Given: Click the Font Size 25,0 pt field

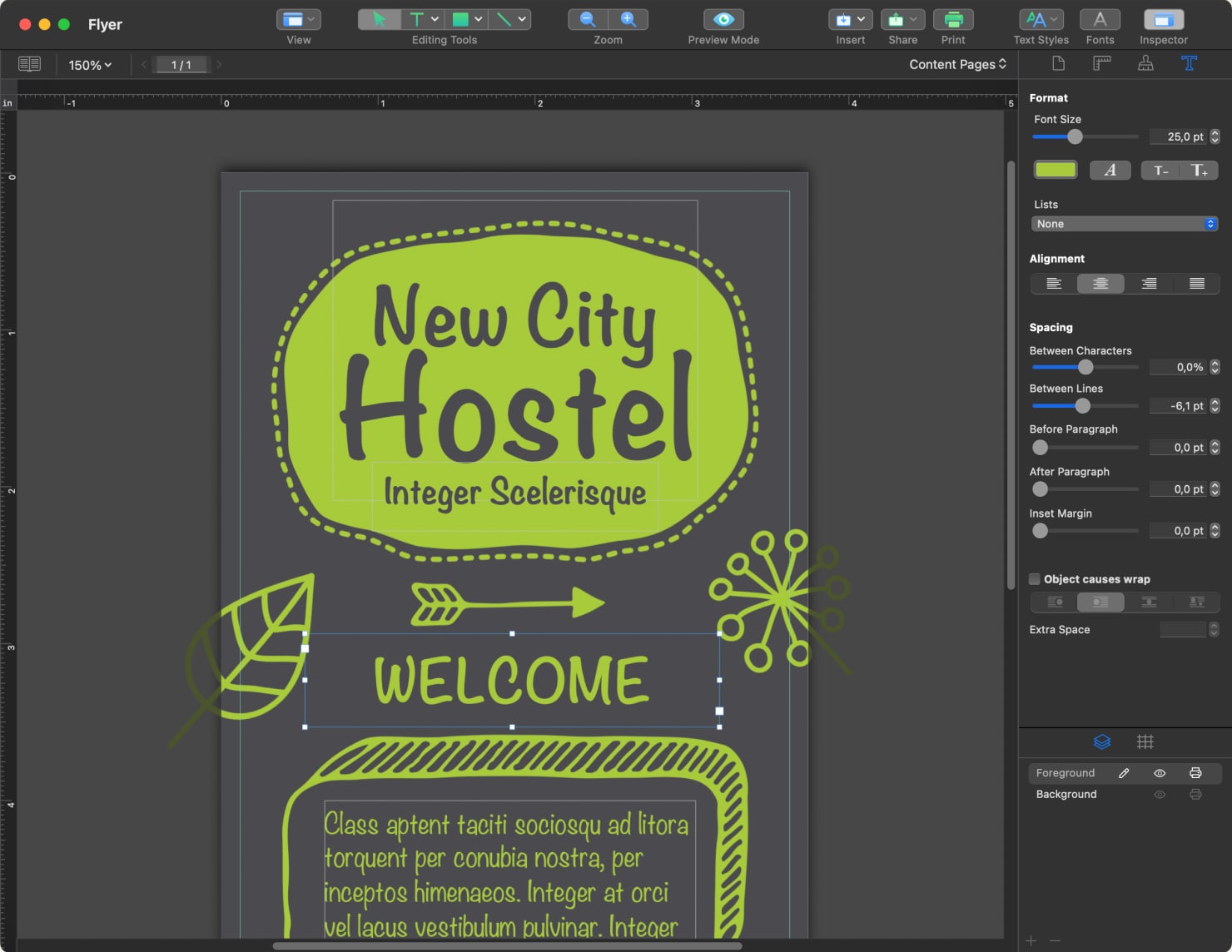Looking at the screenshot, I should 1178,136.
